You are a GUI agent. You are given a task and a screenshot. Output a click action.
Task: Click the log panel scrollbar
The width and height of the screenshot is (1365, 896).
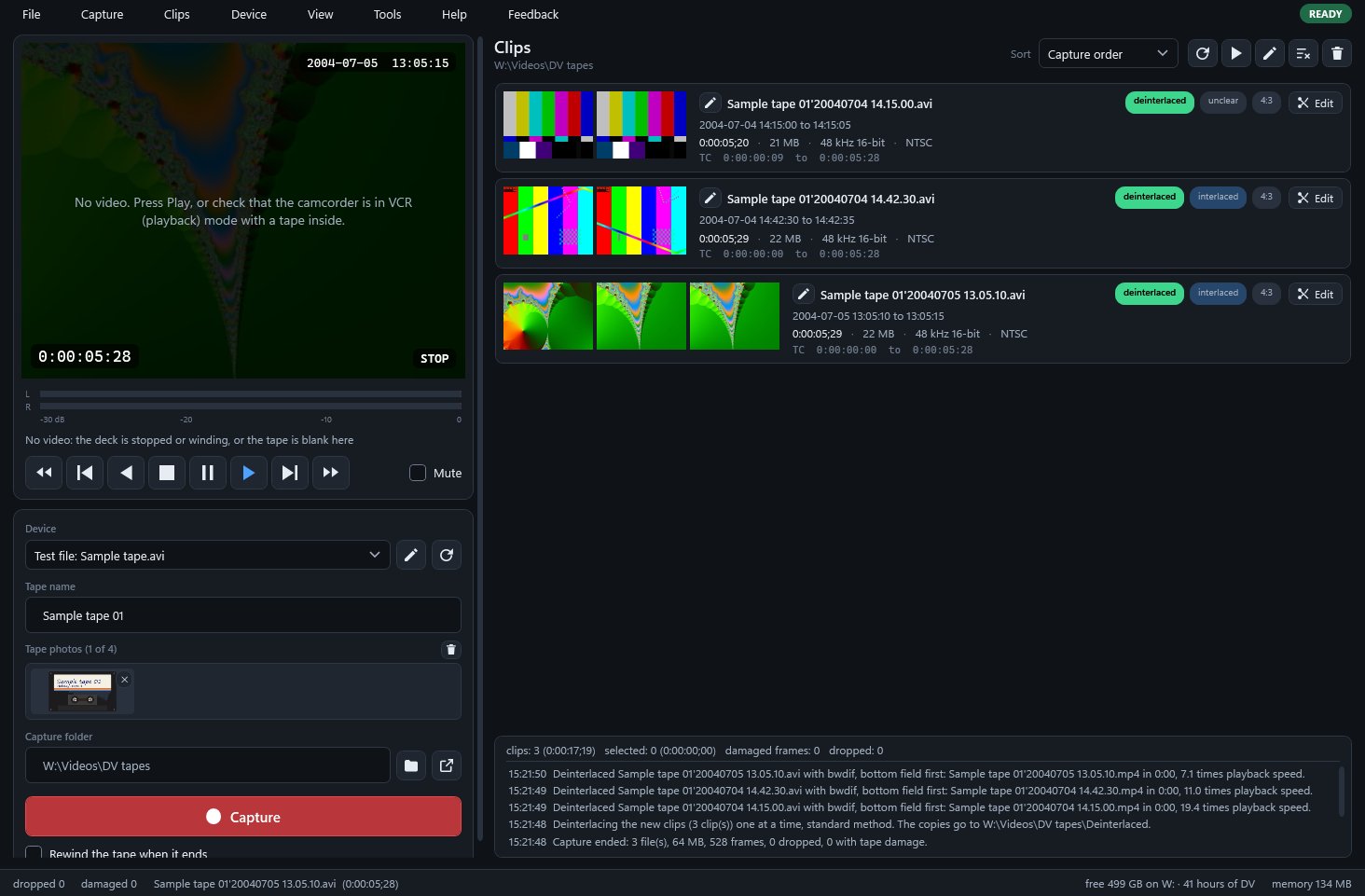click(x=1342, y=791)
